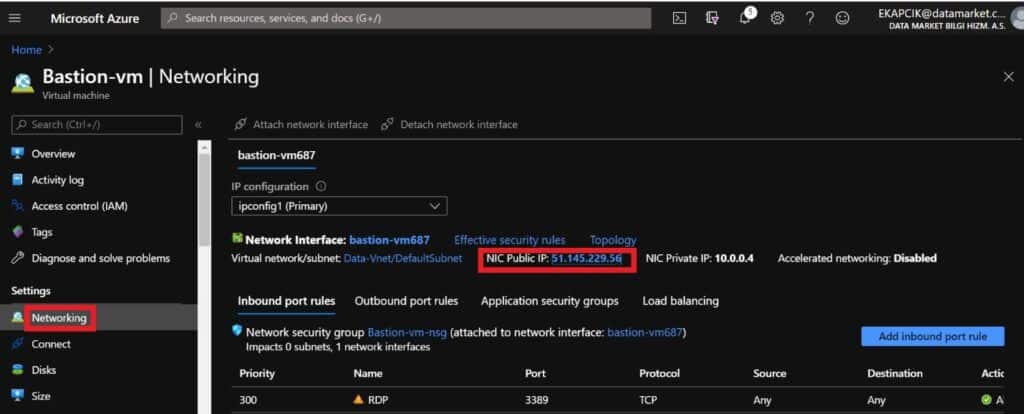Click Add inbound port rule button

[933, 336]
